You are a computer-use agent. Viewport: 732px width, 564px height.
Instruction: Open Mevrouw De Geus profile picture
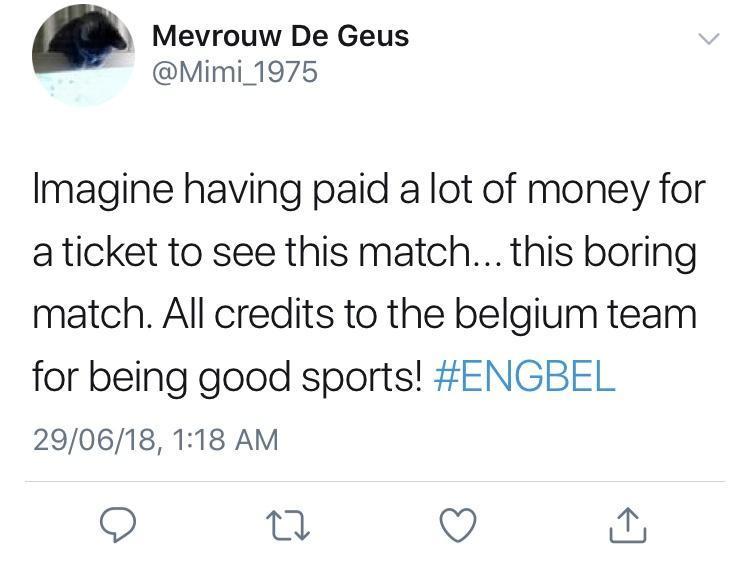coord(83,55)
